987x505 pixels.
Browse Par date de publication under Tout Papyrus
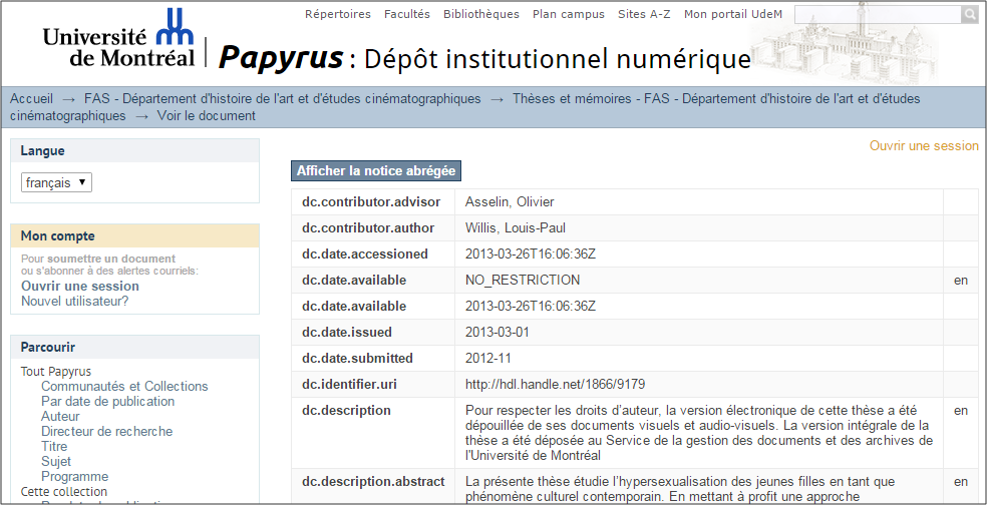click(108, 401)
